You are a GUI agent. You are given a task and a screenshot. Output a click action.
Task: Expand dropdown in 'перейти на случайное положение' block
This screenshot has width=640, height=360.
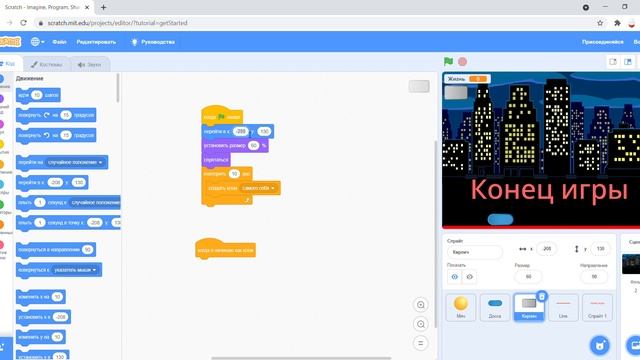(101, 162)
